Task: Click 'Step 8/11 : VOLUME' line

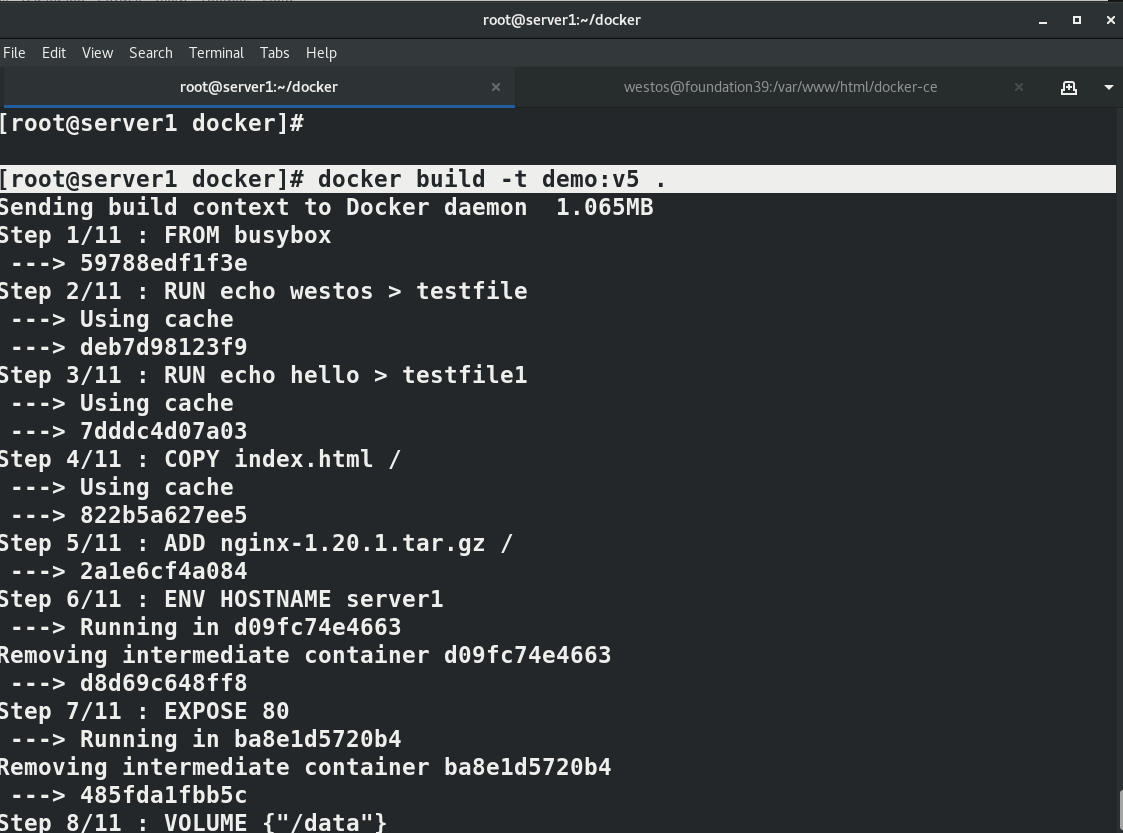Action: 193,822
